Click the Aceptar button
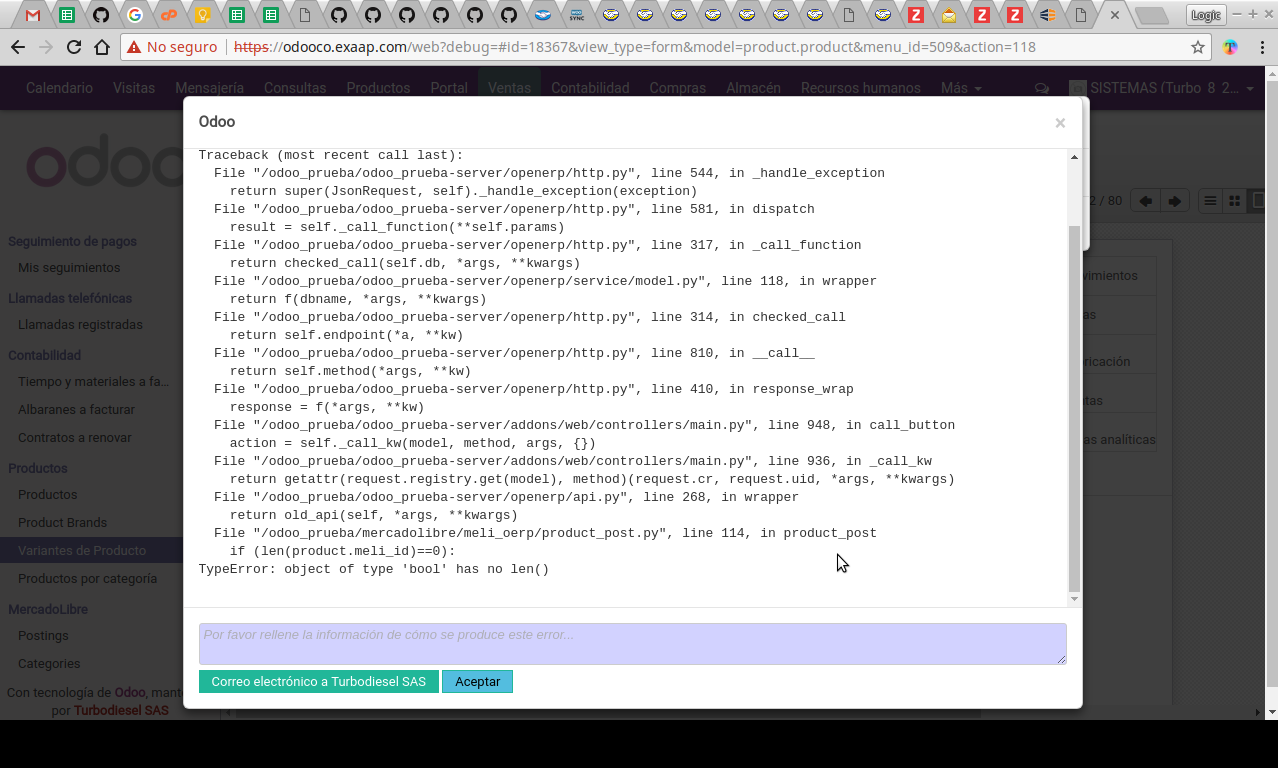This screenshot has height=768, width=1278. tap(477, 681)
